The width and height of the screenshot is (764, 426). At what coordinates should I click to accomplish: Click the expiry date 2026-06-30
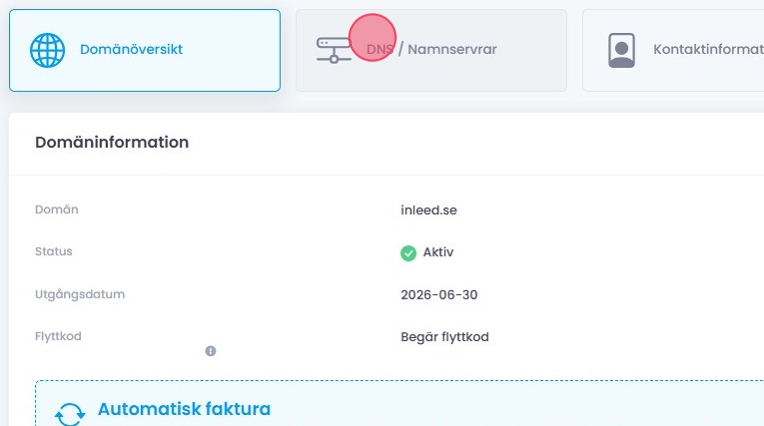click(441, 295)
